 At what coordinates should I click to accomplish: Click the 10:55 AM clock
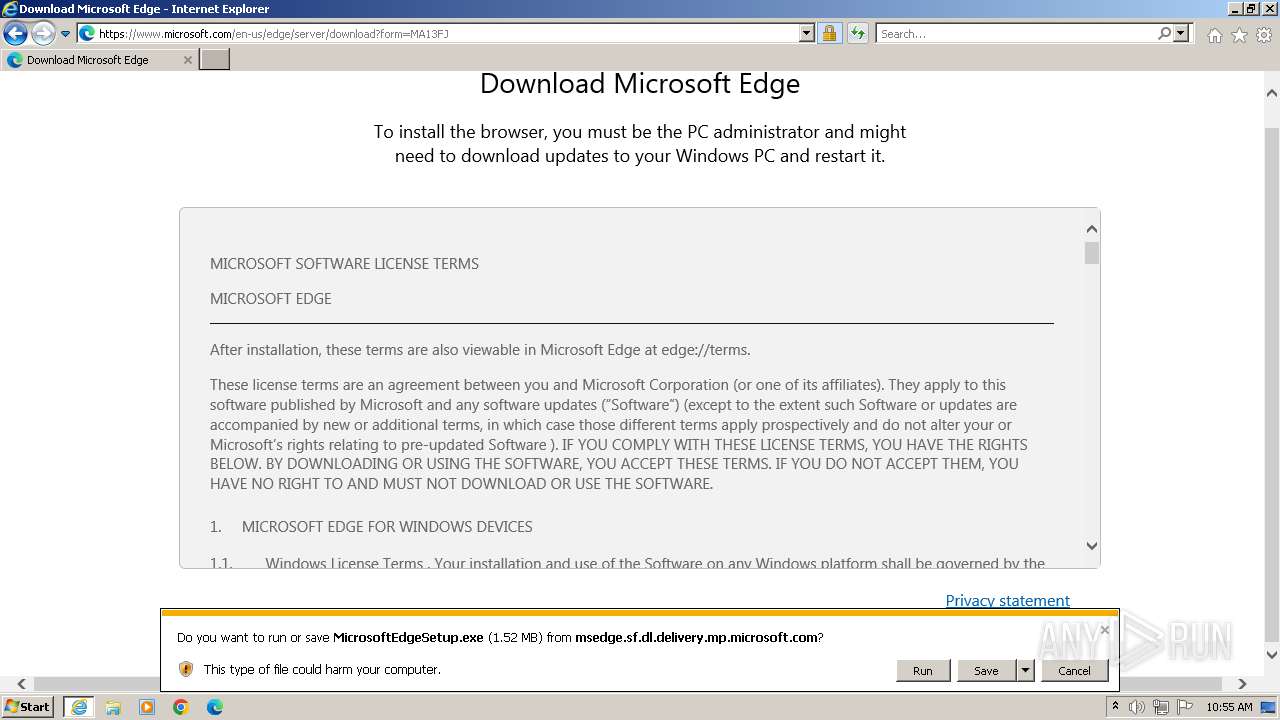(1229, 707)
